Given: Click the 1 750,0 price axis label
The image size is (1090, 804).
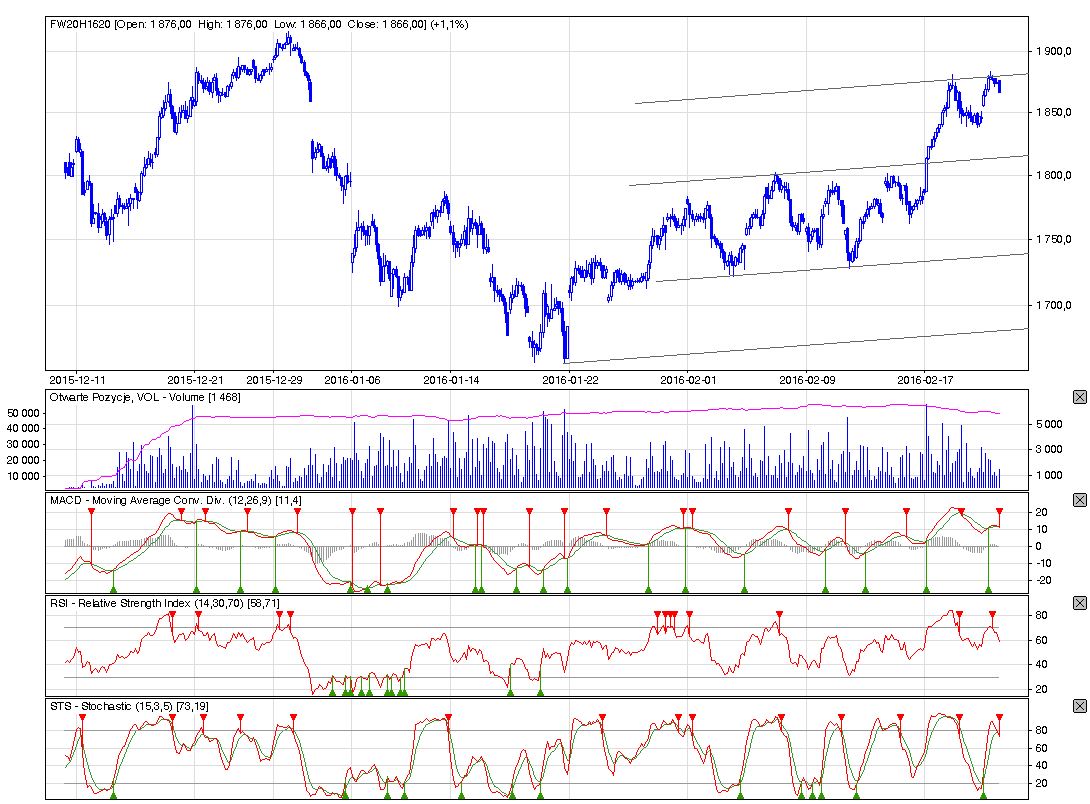Looking at the screenshot, I should 1054,239.
